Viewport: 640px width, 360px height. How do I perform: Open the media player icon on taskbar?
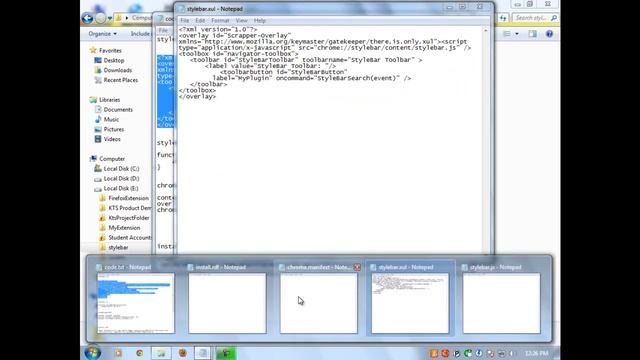(x=118, y=353)
